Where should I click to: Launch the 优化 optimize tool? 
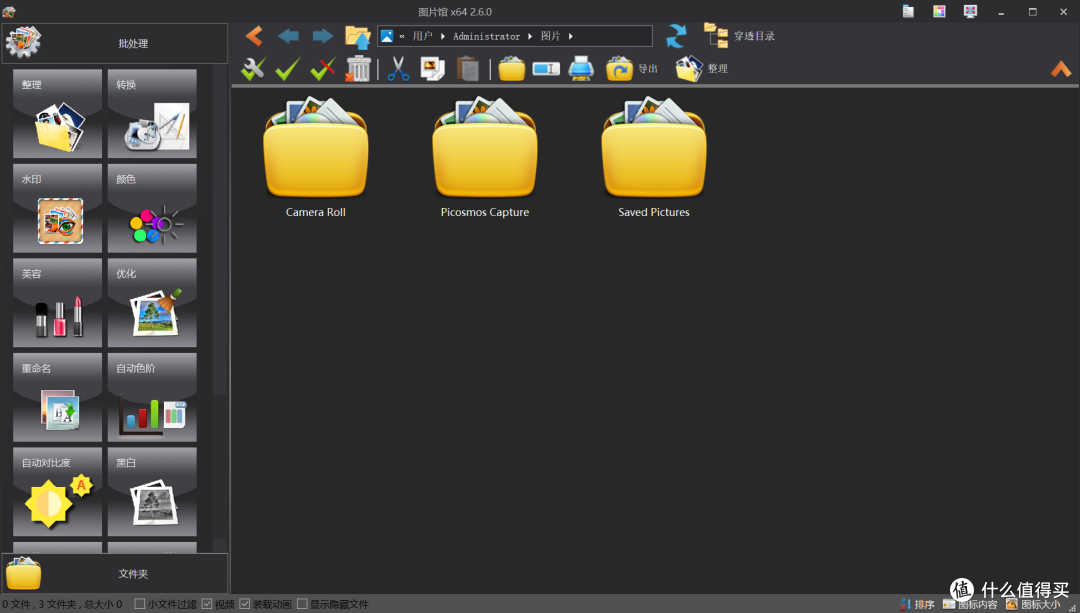point(152,302)
